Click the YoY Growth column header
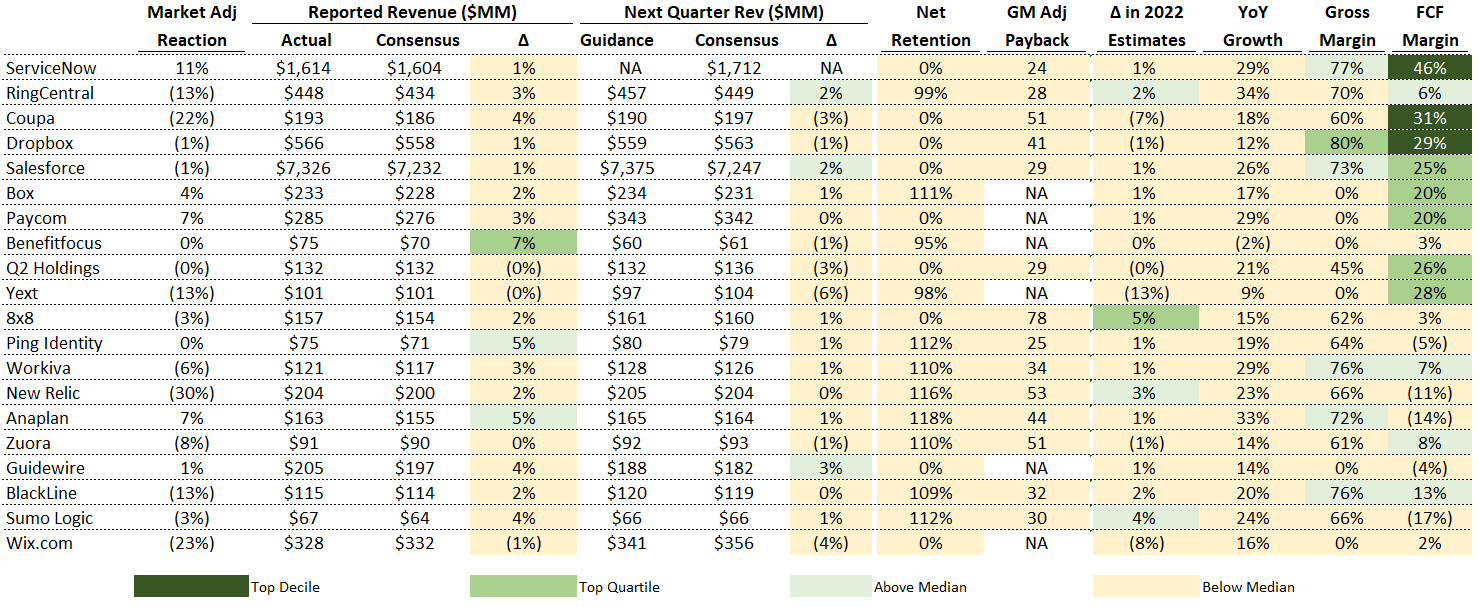Viewport: 1479px width, 607px height. (1252, 26)
